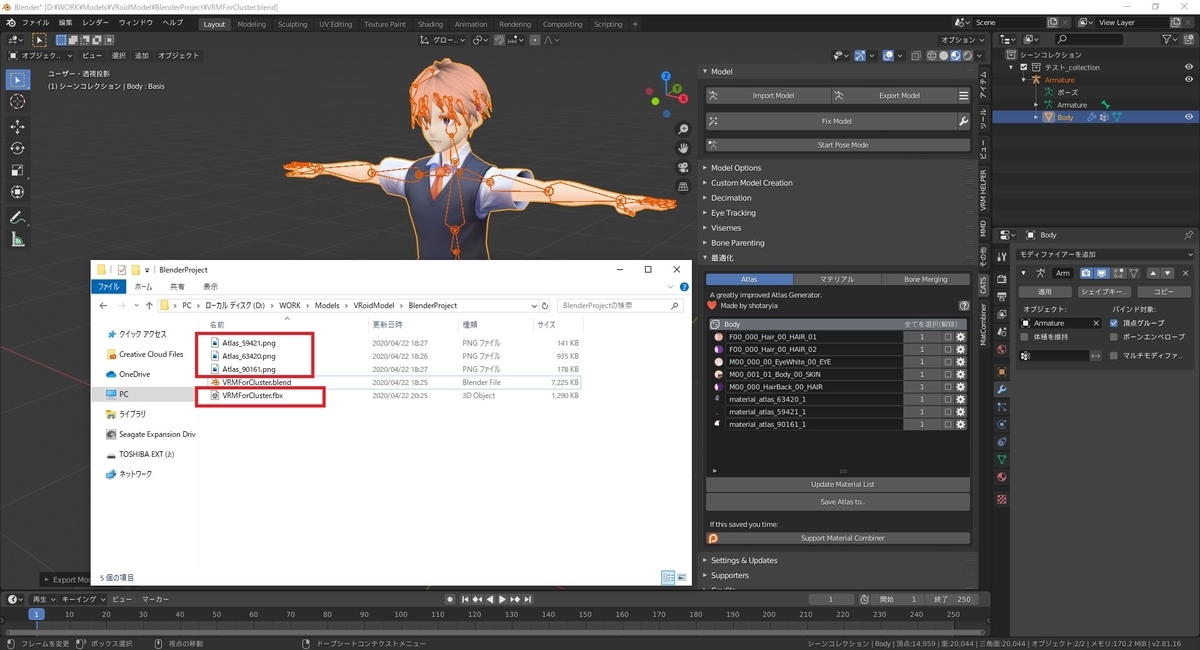This screenshot has width=1200, height=650.
Task: Select the Select Box tool
Action: pos(17,80)
